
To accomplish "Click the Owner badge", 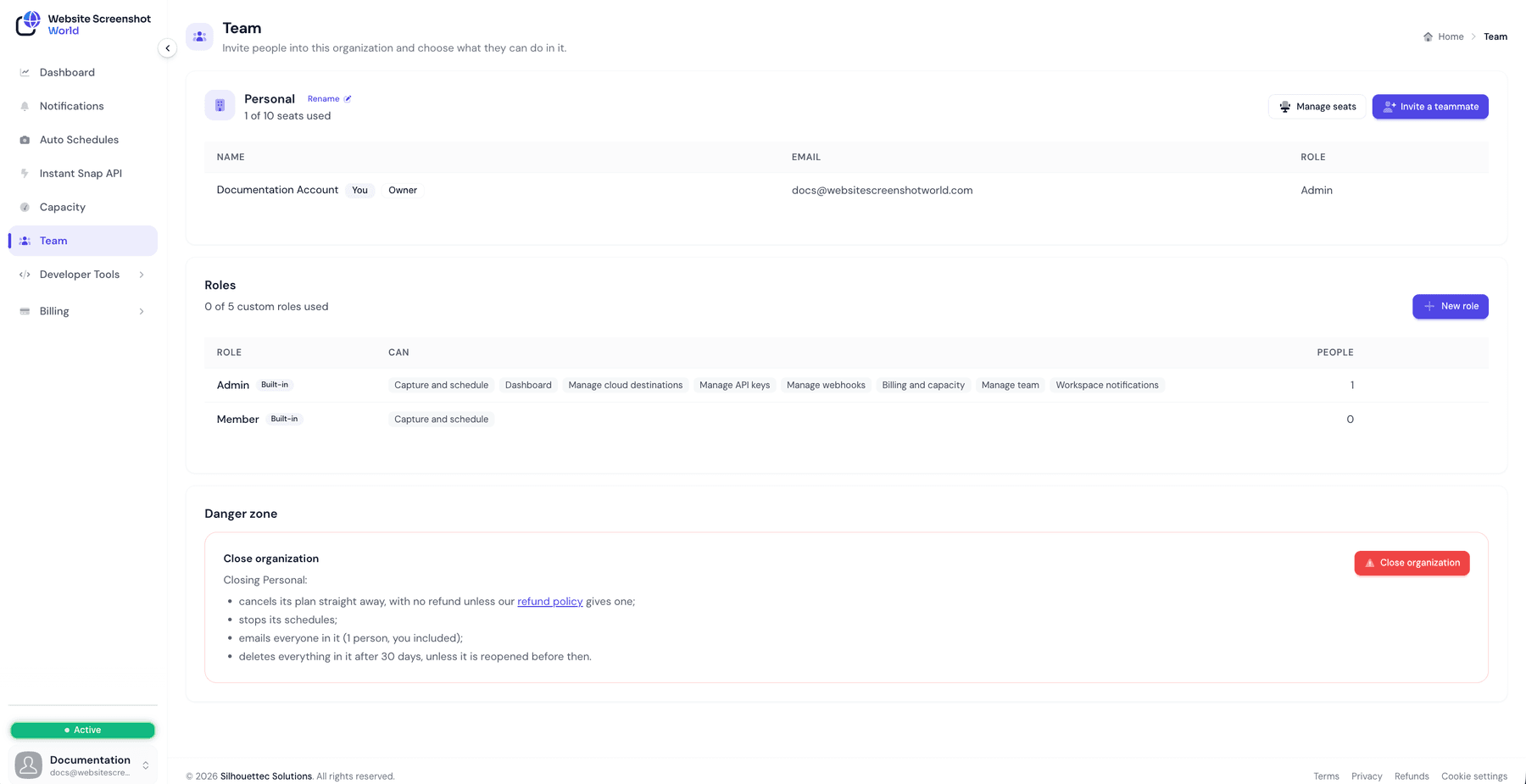I will tap(403, 191).
